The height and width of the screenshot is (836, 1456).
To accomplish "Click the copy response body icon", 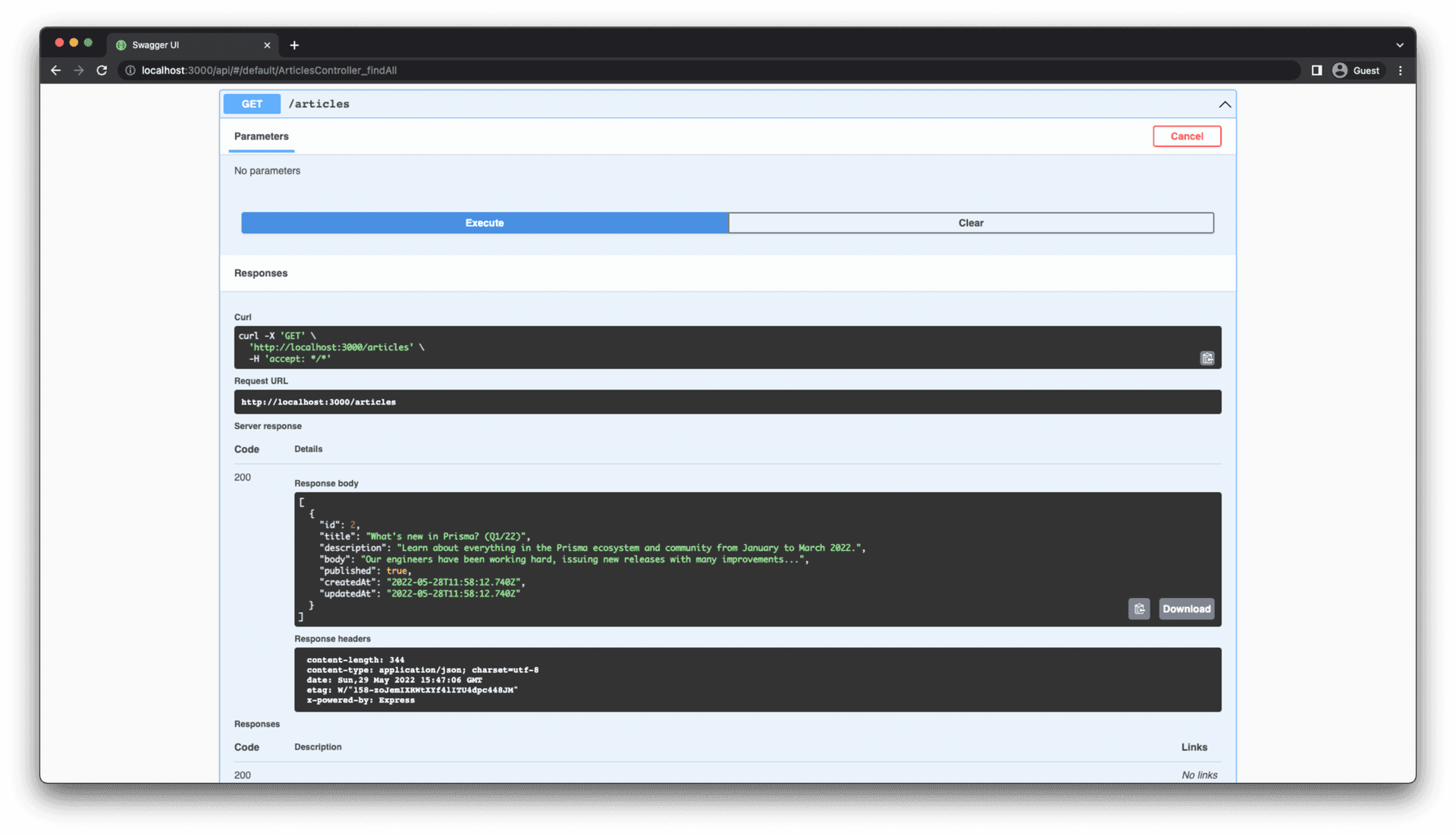I will (1138, 608).
